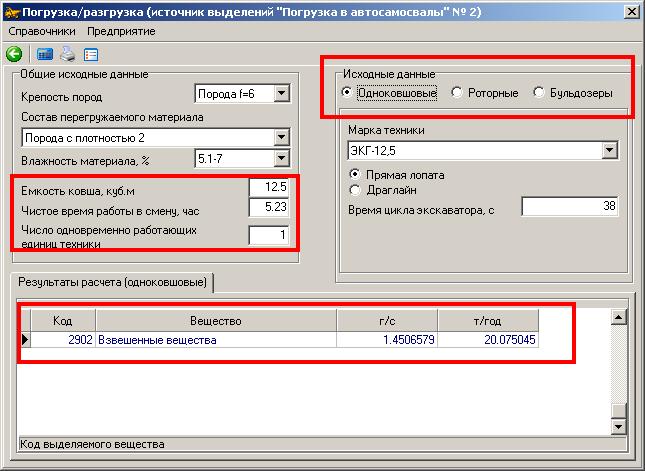Click the printer icon in toolbar
The image size is (645, 471).
[68, 55]
